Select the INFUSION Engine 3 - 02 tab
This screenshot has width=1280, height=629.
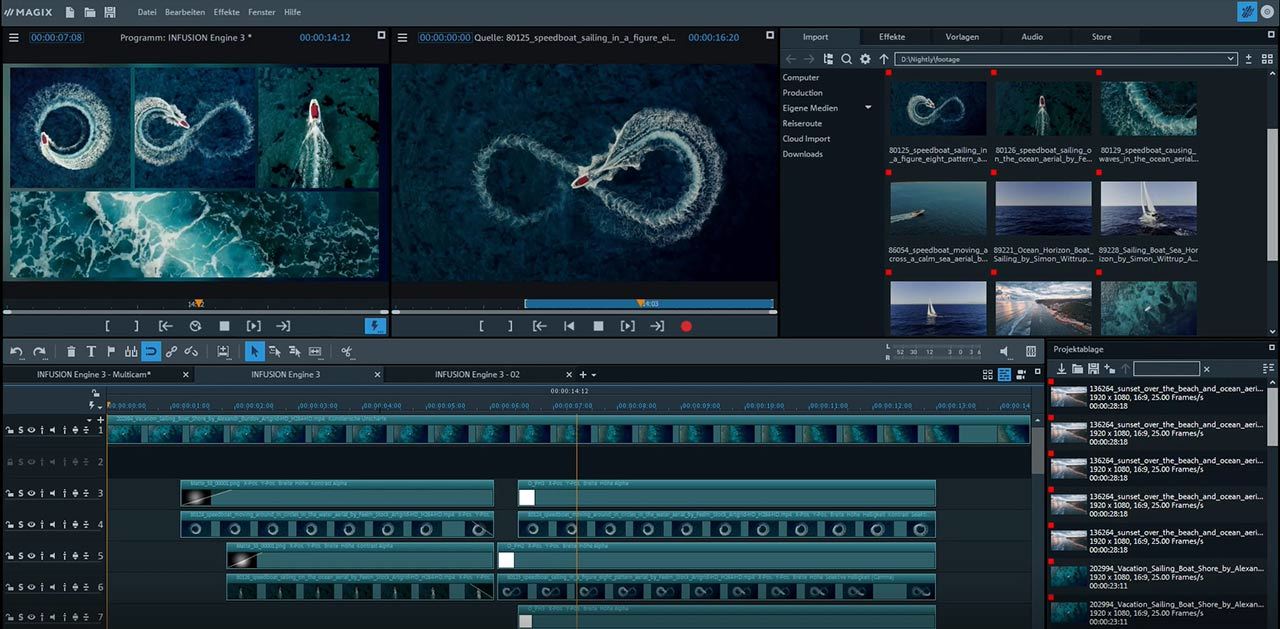(477, 374)
